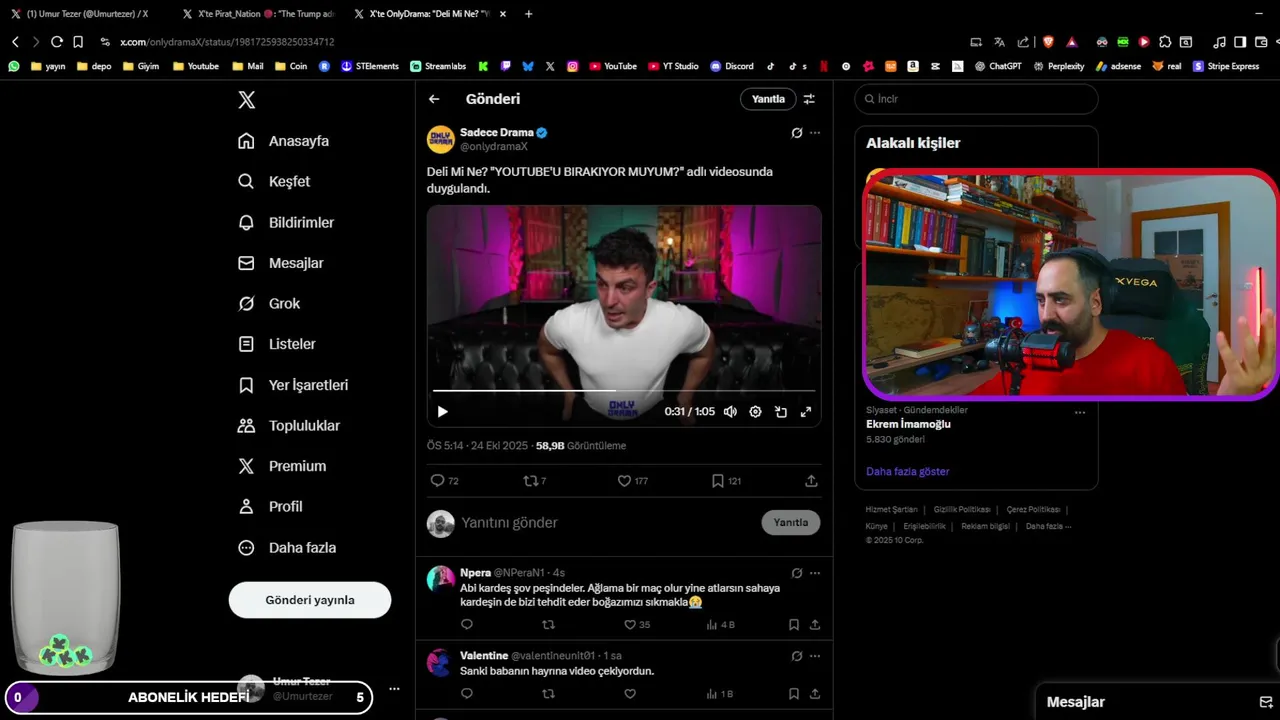Open reply sorting filter icon

809,99
